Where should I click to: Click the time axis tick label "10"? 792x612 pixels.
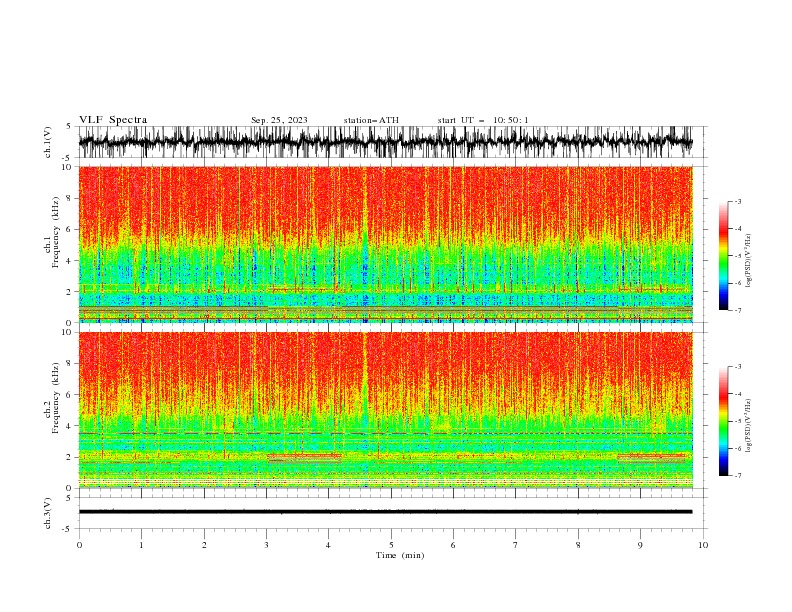[x=703, y=545]
